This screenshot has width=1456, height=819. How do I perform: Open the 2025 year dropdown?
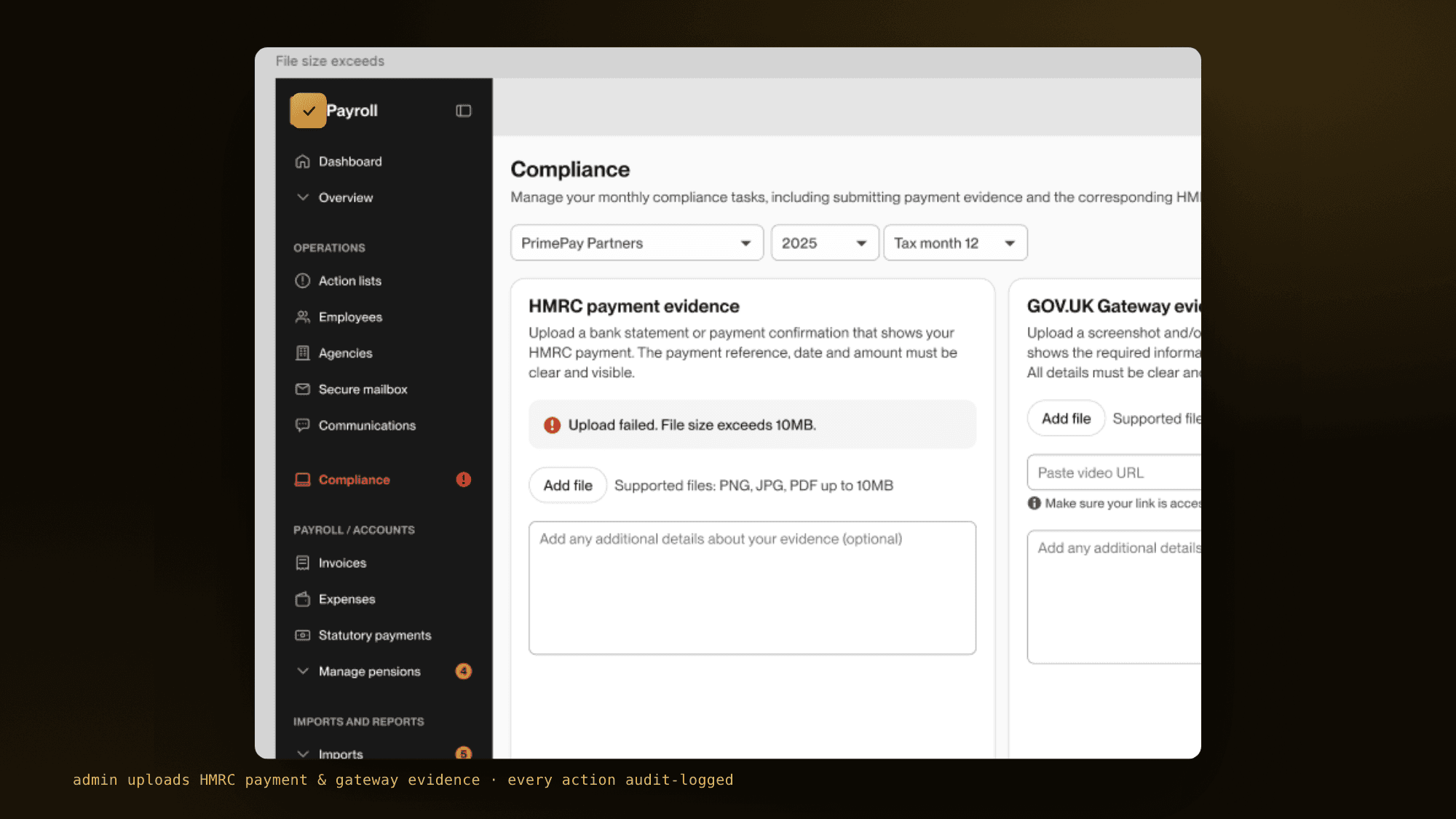(825, 243)
